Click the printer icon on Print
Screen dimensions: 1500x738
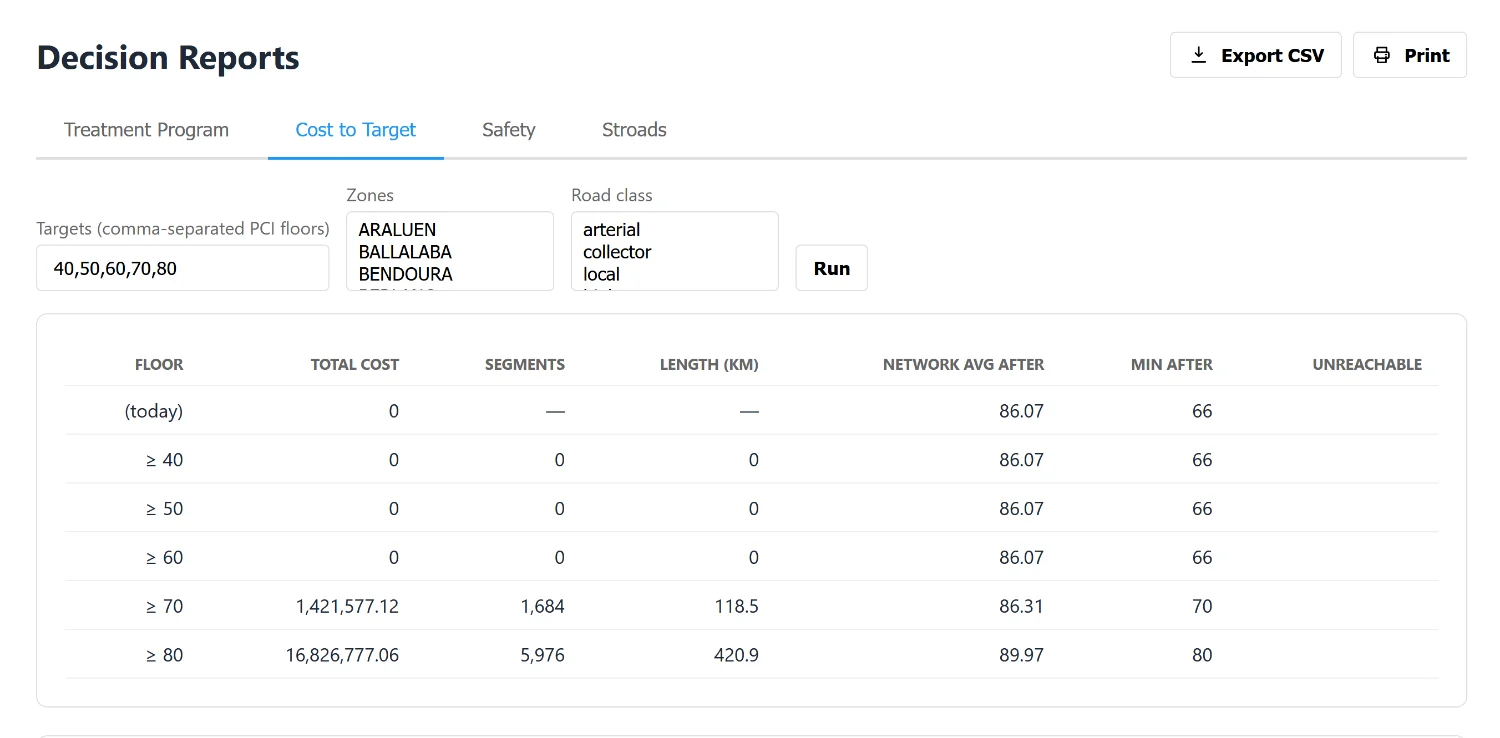point(1381,55)
